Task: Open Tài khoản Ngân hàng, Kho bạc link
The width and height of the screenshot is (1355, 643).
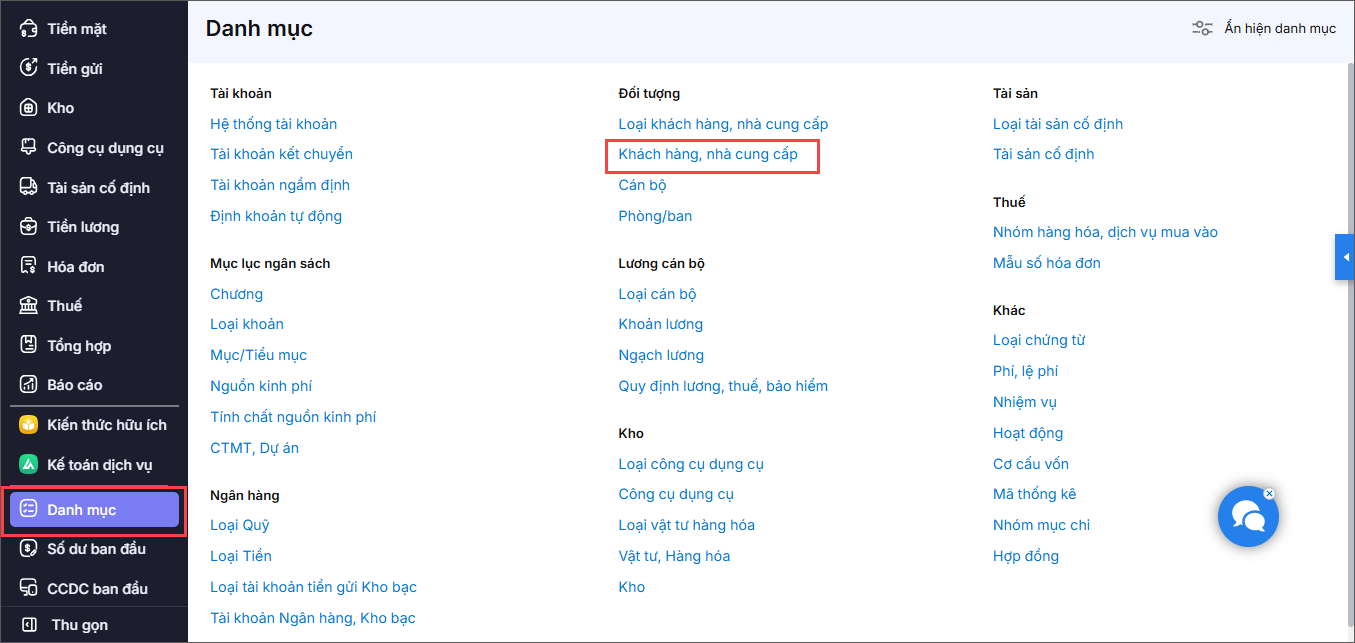Action: (x=313, y=618)
